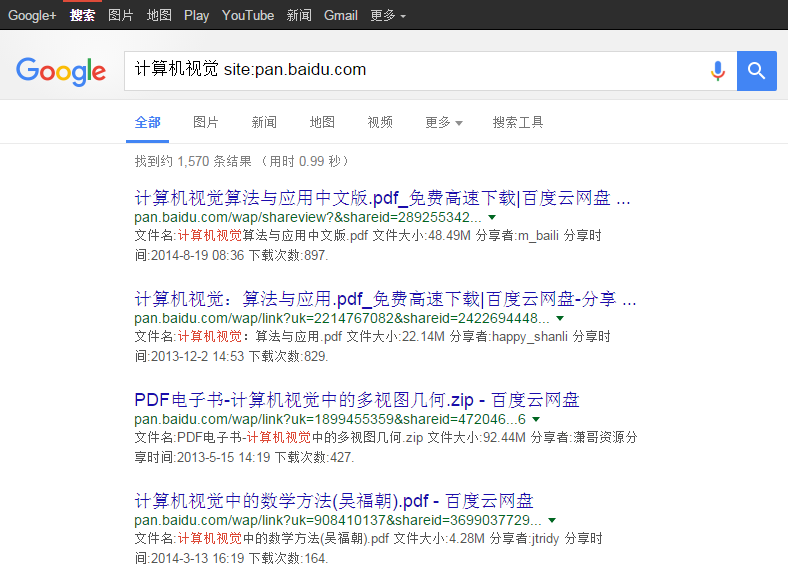Open Play in top bar
The width and height of the screenshot is (788, 586).
coord(196,16)
